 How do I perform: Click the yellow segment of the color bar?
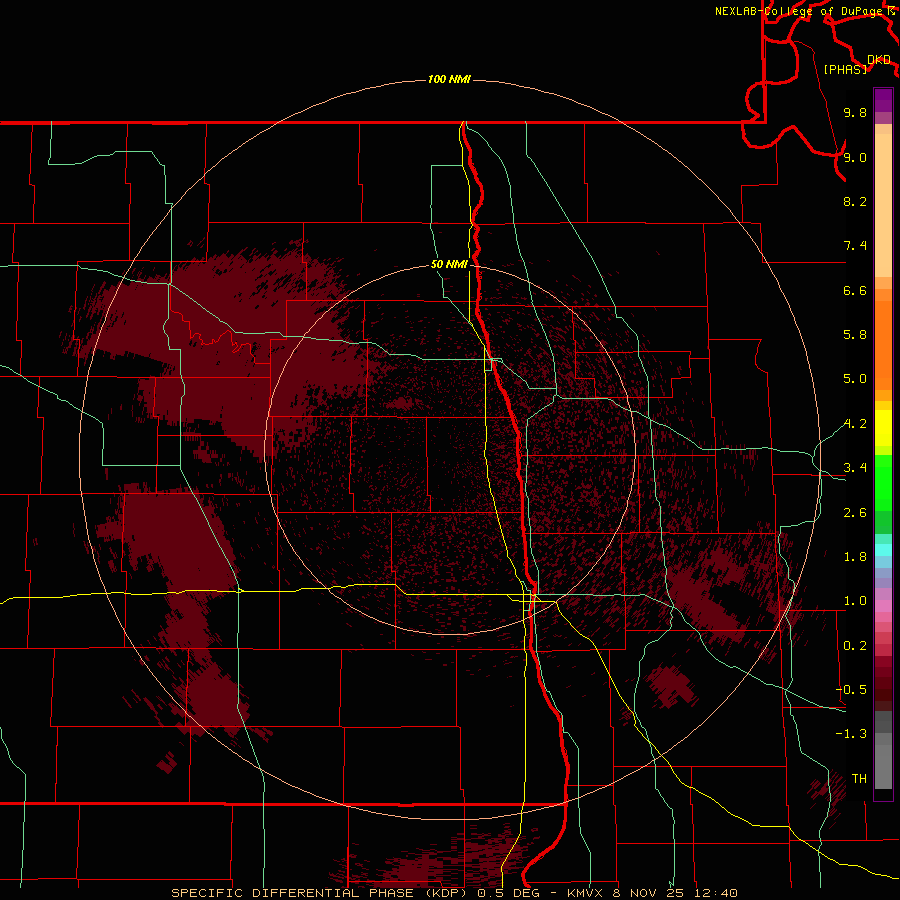tap(883, 428)
